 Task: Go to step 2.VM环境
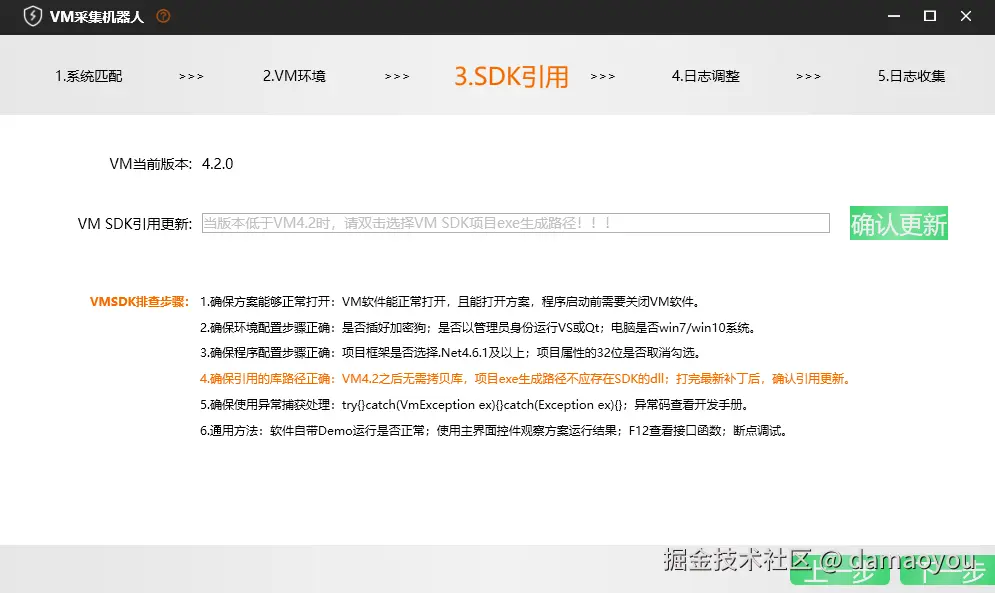294,76
